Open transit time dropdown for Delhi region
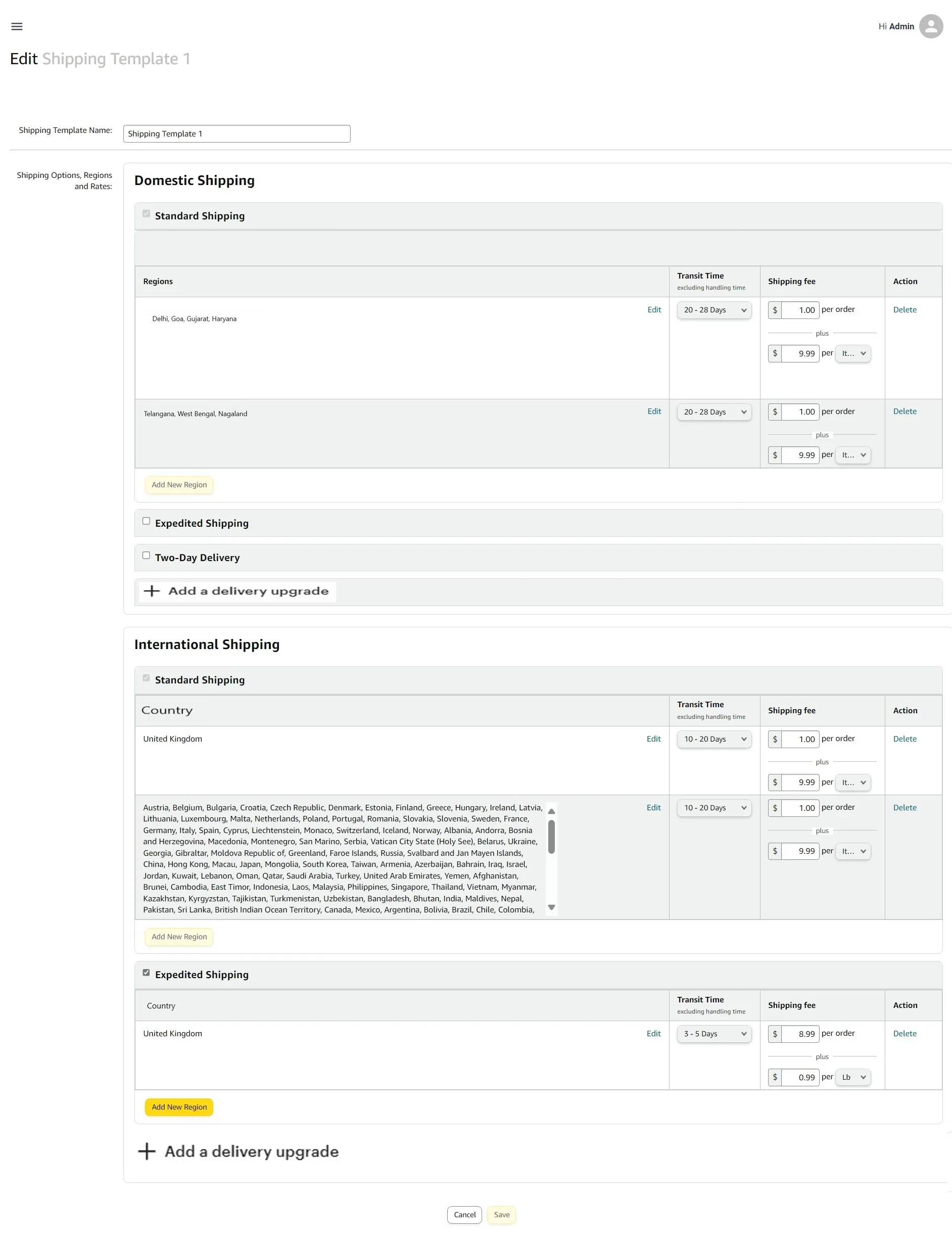 point(714,310)
